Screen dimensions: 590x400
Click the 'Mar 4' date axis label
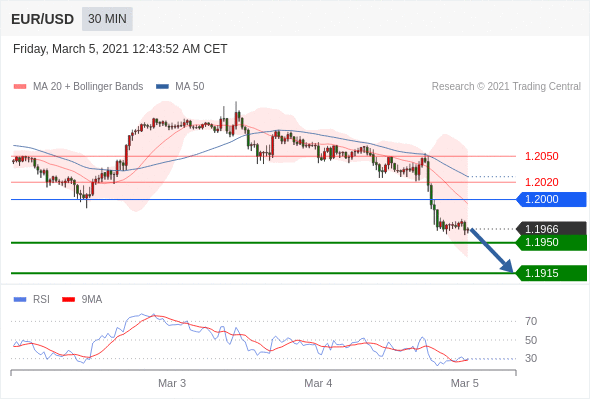pos(318,383)
